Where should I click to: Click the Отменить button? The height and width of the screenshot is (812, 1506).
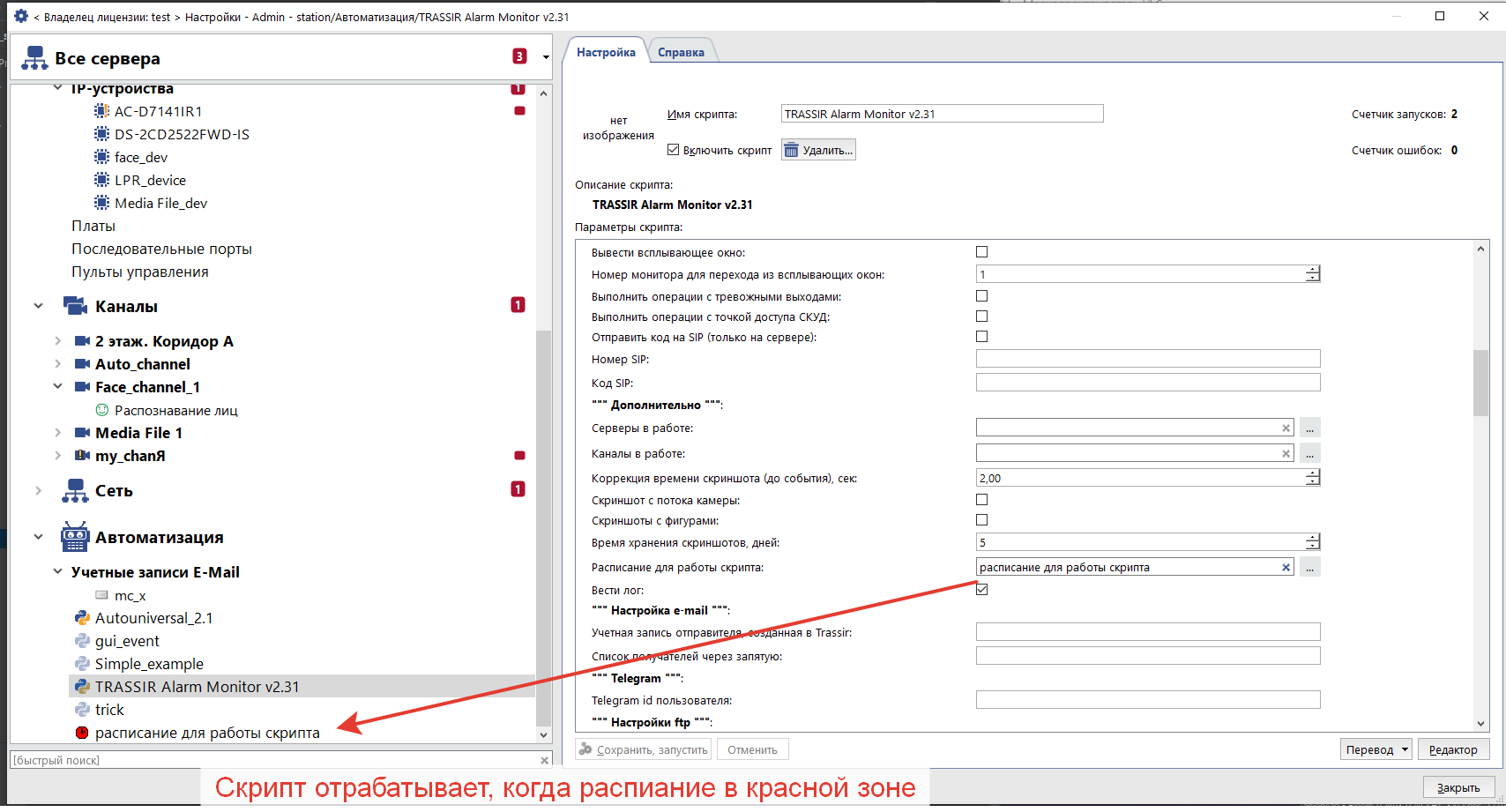(x=752, y=749)
